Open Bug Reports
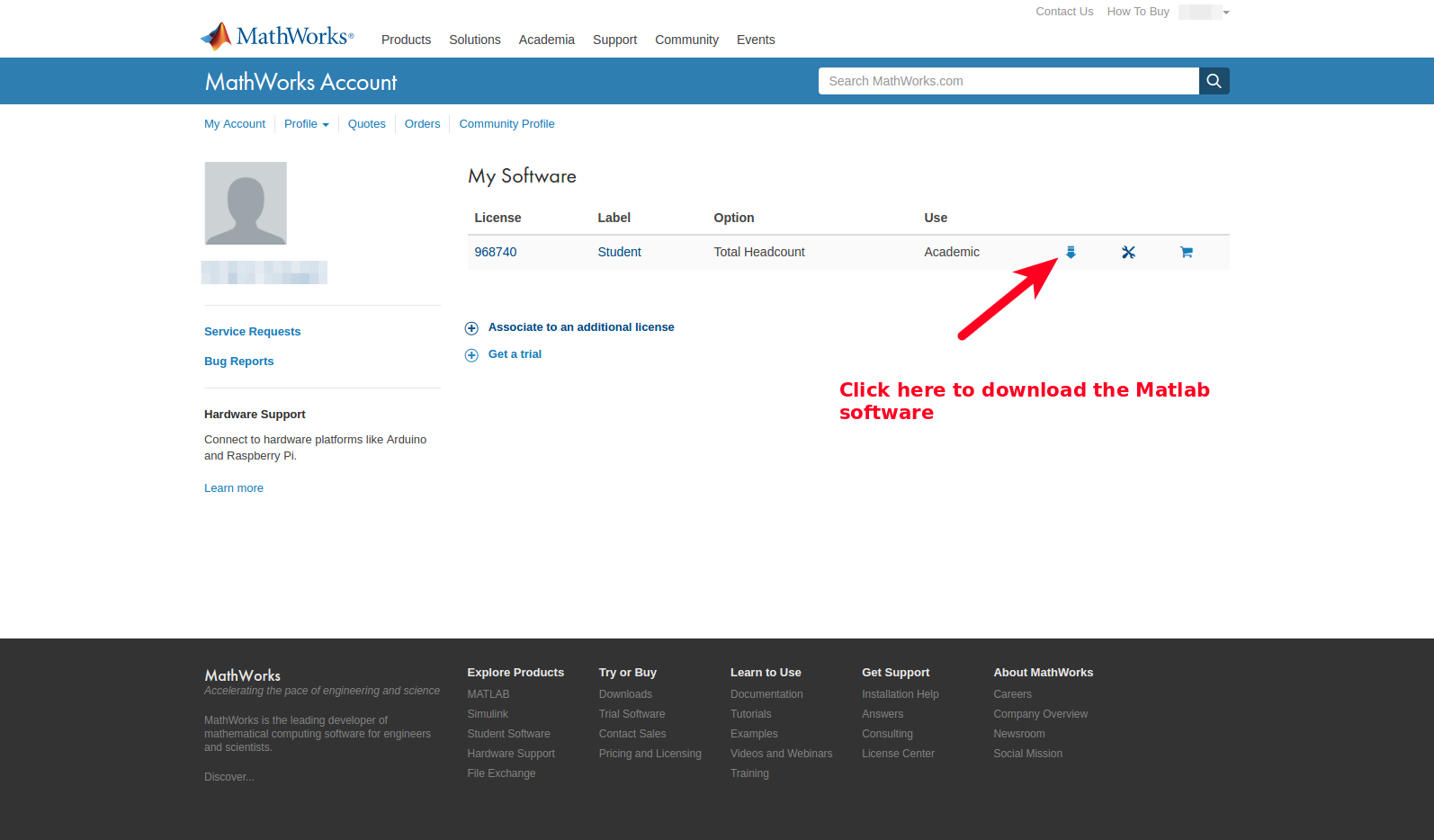Viewport: 1434px width, 840px height. tap(238, 362)
